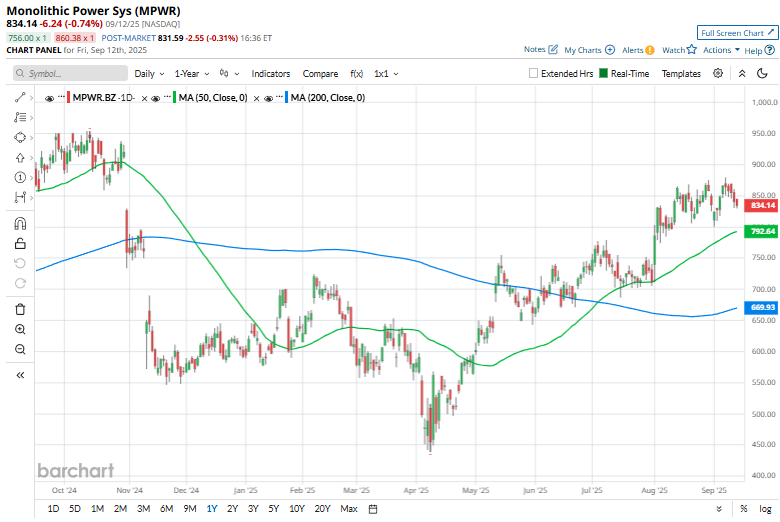Image resolution: width=780 pixels, height=522 pixels.
Task: Remove the MPWR.BZ series with X
Action: (144, 99)
